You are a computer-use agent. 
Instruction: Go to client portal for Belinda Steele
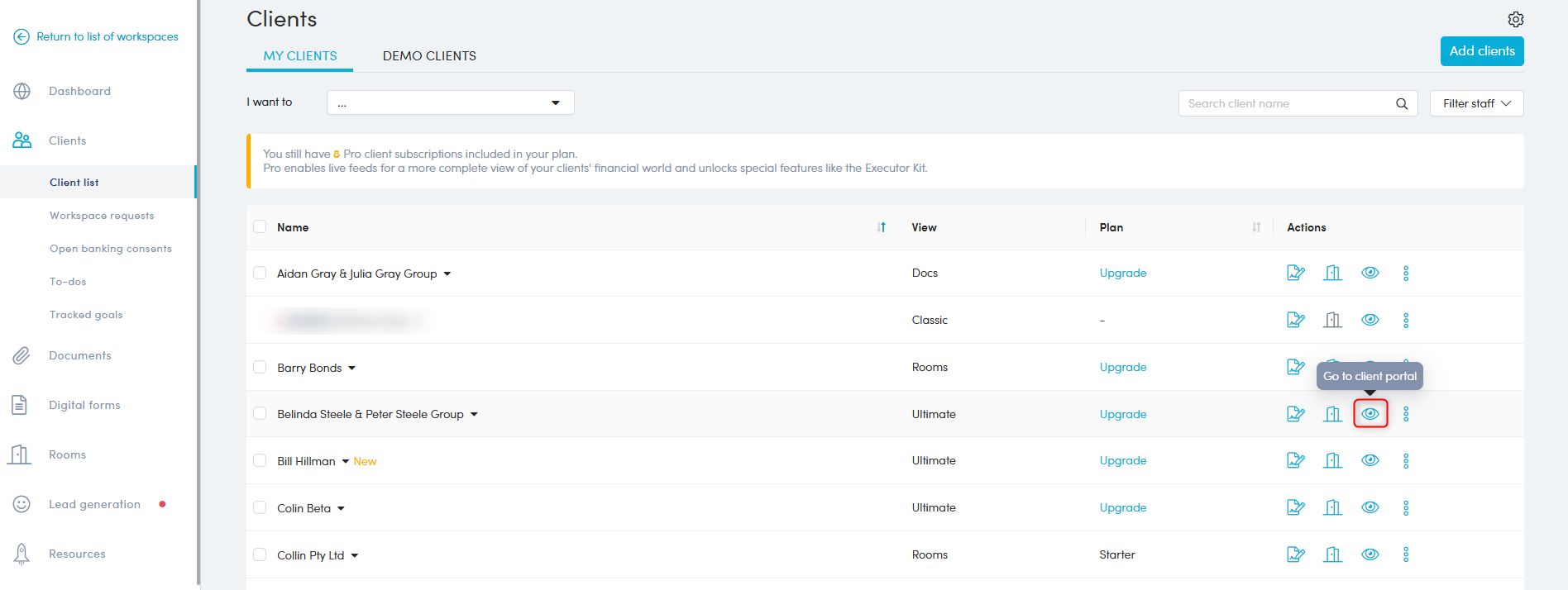click(x=1370, y=413)
